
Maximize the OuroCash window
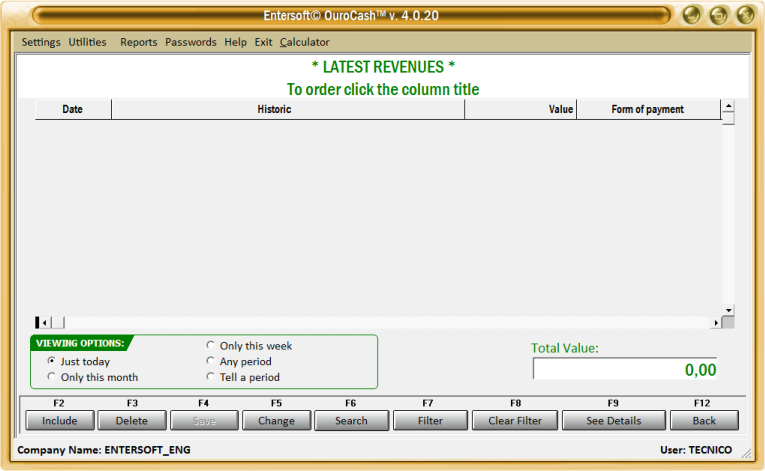click(x=718, y=15)
